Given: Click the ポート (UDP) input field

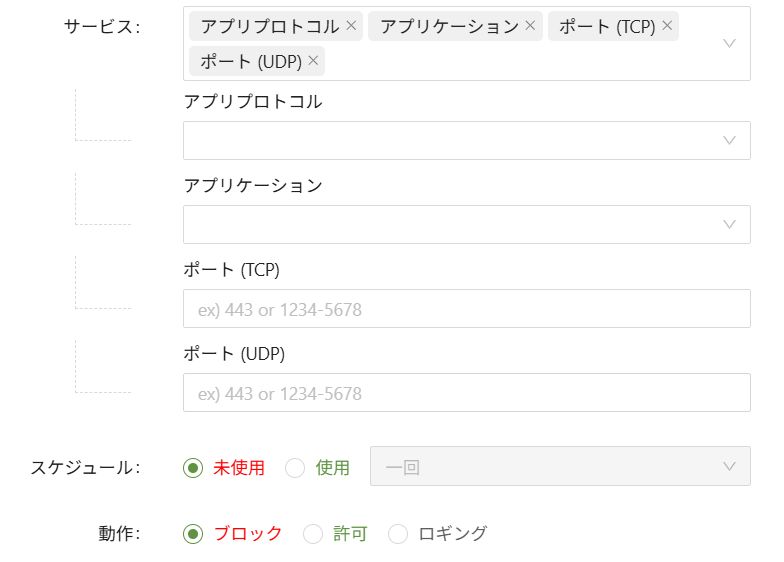Looking at the screenshot, I should pyautogui.click(x=466, y=393).
